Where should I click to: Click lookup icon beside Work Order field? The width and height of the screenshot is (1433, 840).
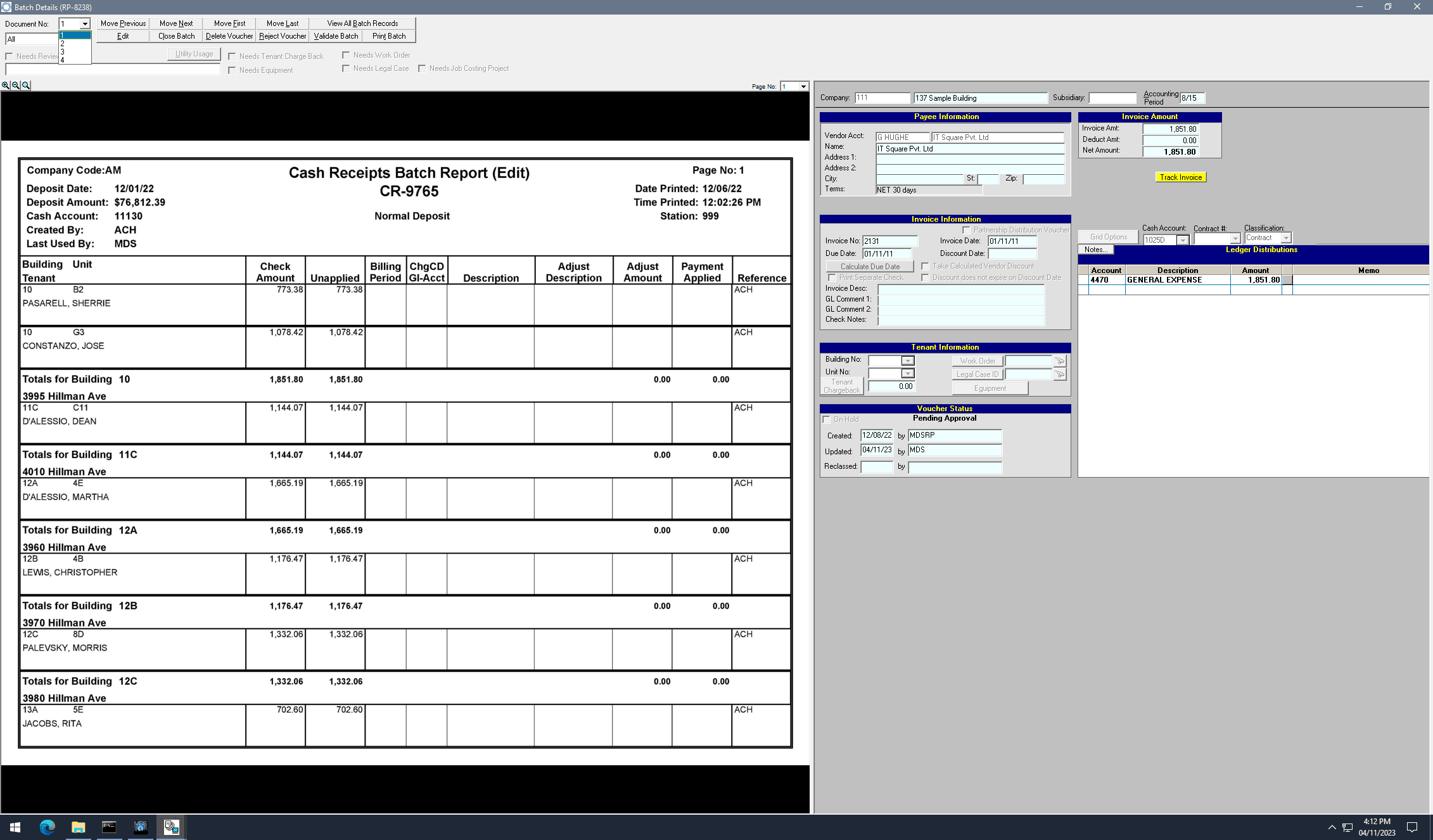pos(1059,361)
